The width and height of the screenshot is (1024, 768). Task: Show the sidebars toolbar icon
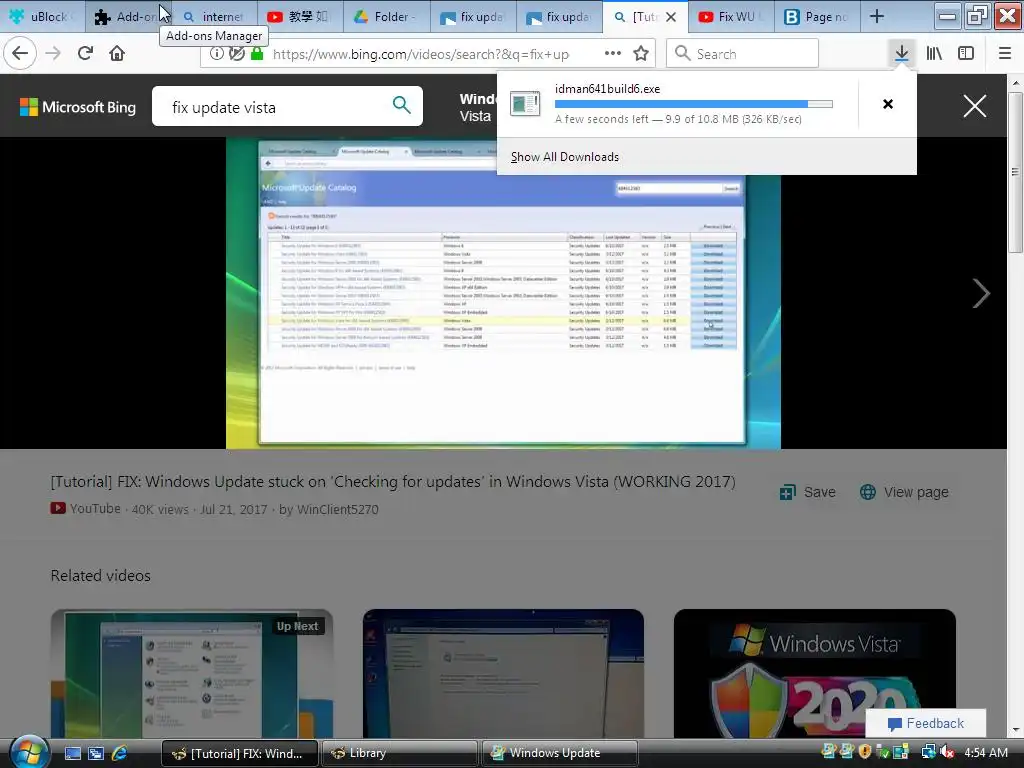click(x=966, y=54)
